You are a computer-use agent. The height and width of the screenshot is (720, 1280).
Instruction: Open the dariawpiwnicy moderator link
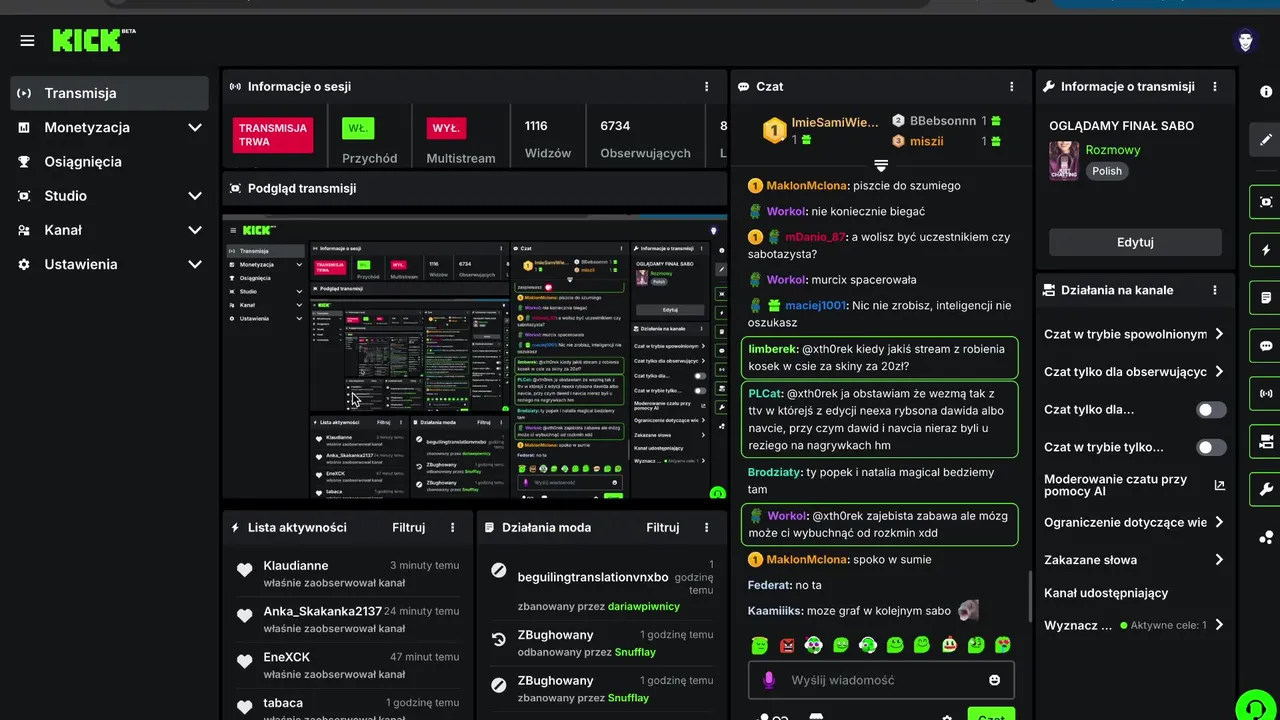tap(643, 606)
